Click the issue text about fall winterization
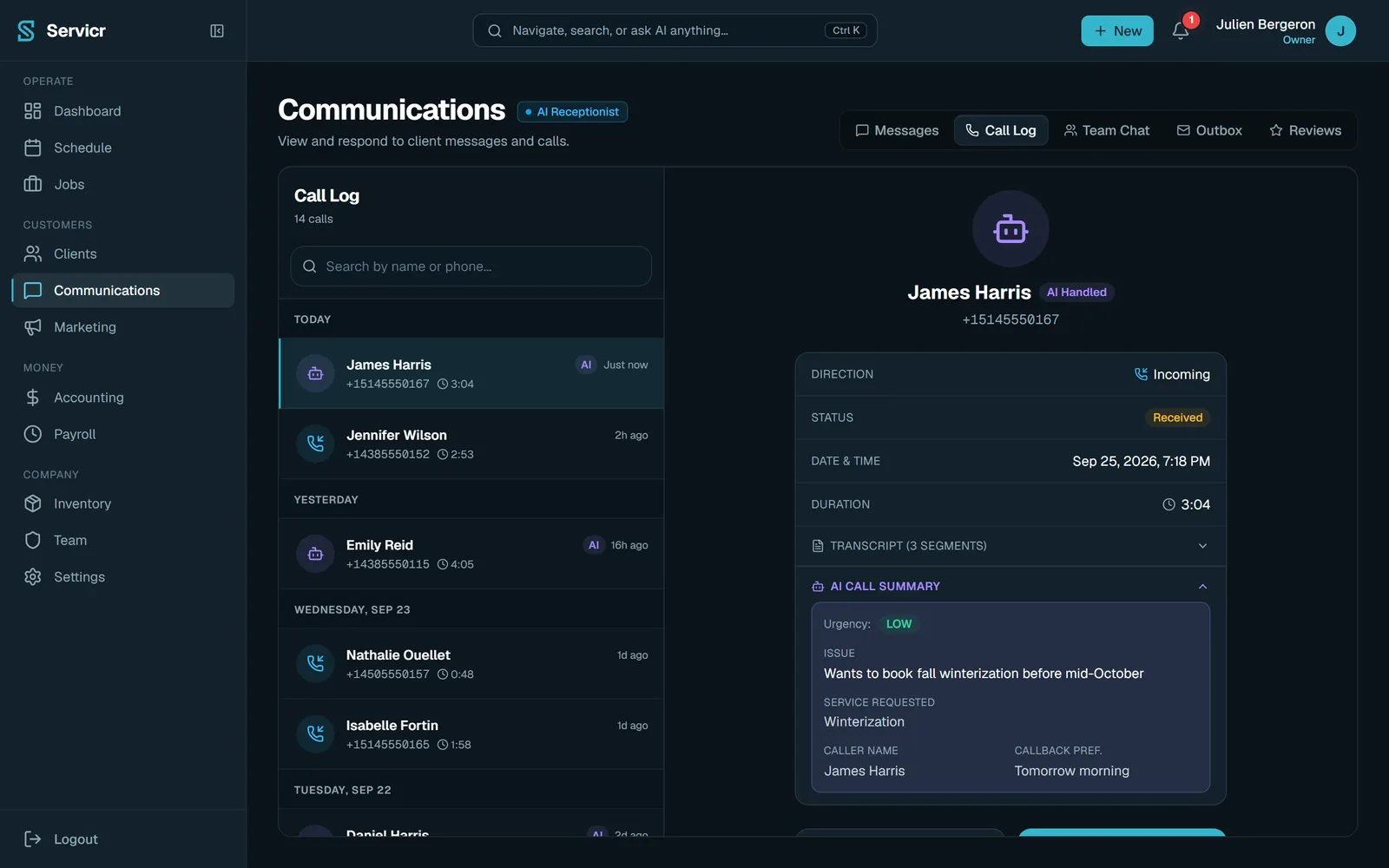The image size is (1389, 868). tap(984, 674)
